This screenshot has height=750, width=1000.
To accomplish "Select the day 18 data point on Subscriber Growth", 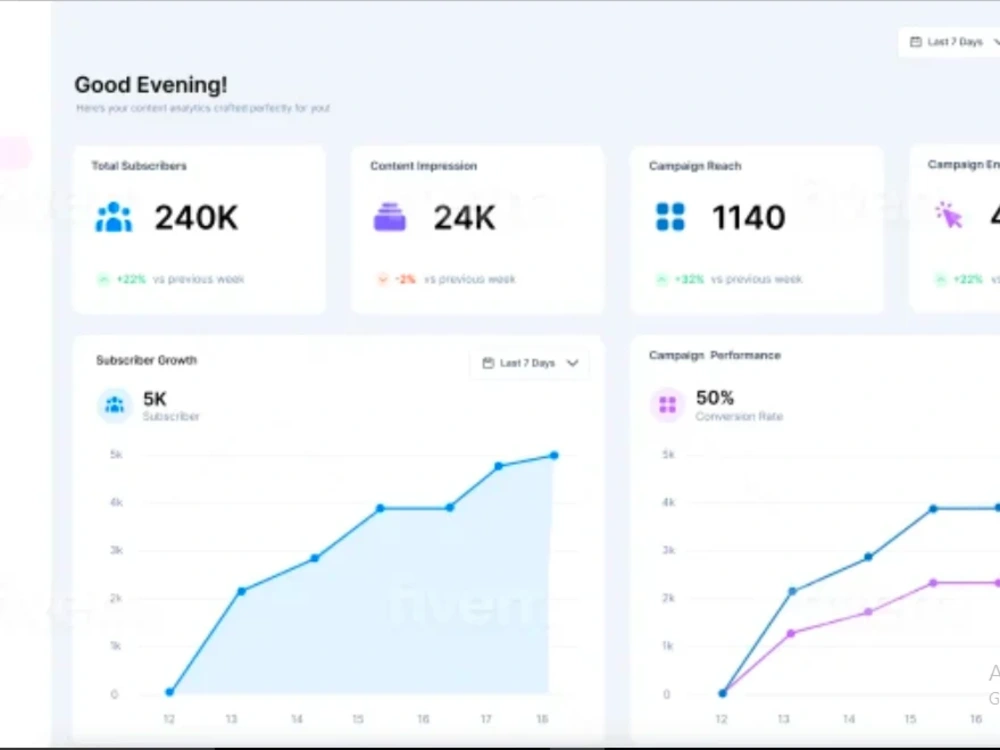I will pos(554,455).
